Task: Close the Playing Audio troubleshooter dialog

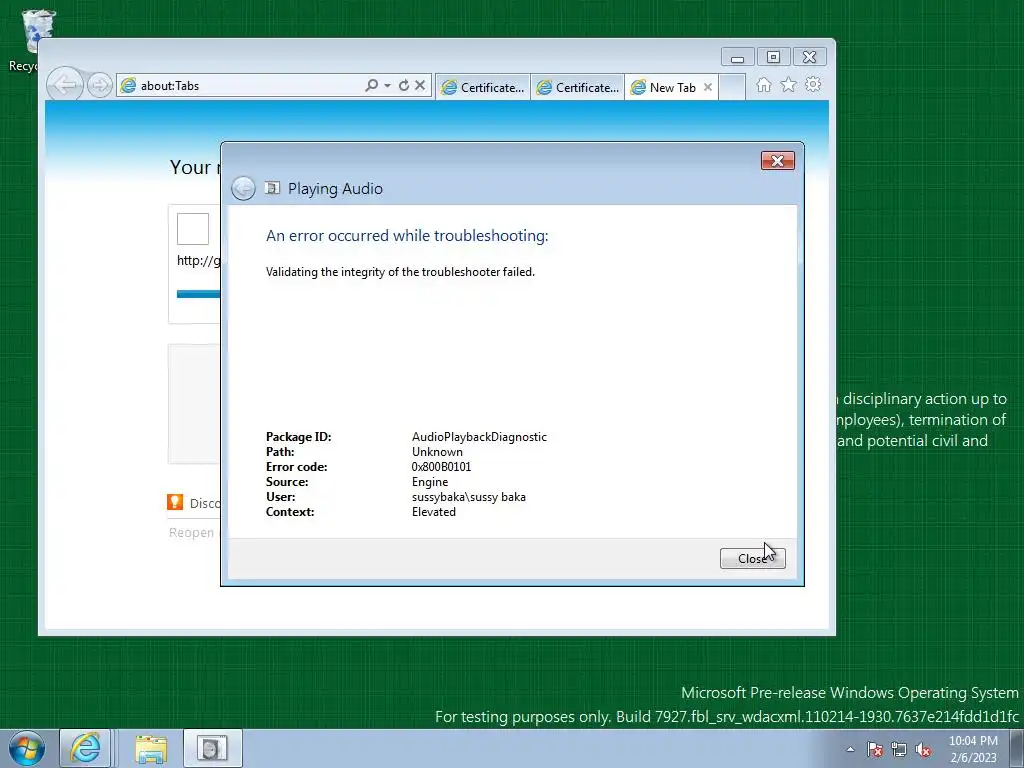Action: pyautogui.click(x=752, y=558)
